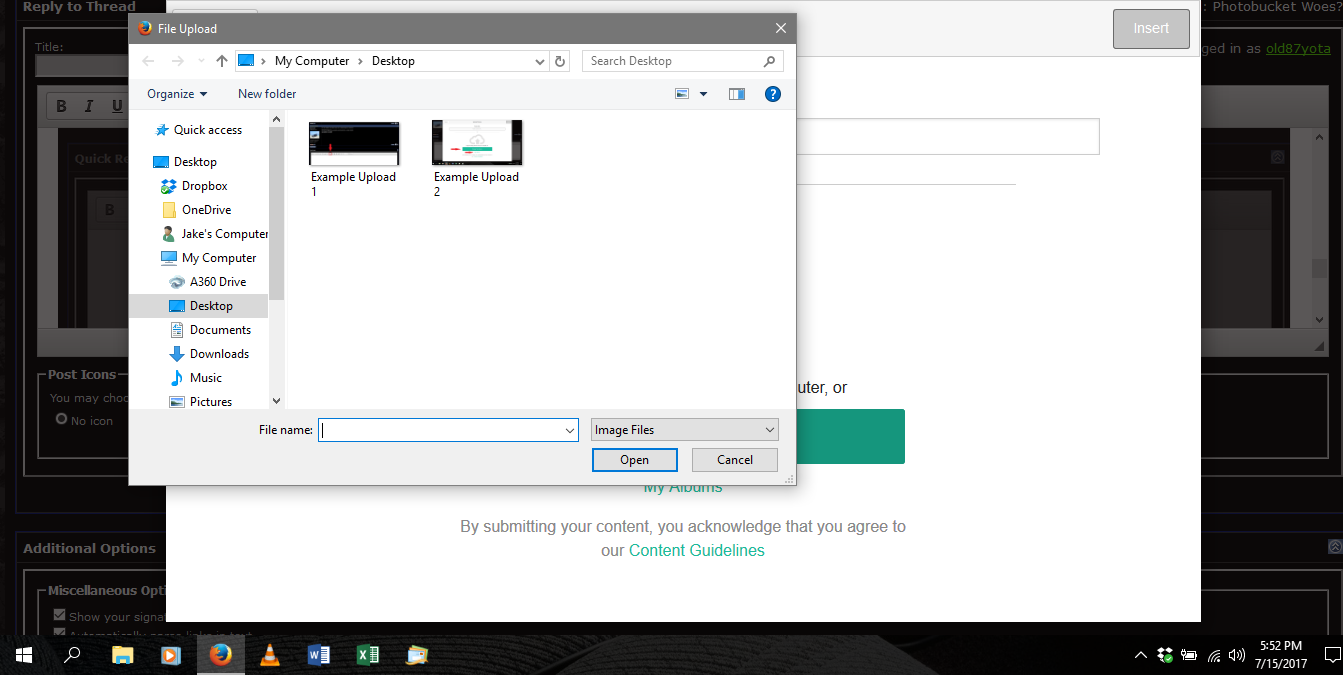Viewport: 1343px width, 675px height.
Task: Click New folder in the toolbar
Action: tap(267, 94)
